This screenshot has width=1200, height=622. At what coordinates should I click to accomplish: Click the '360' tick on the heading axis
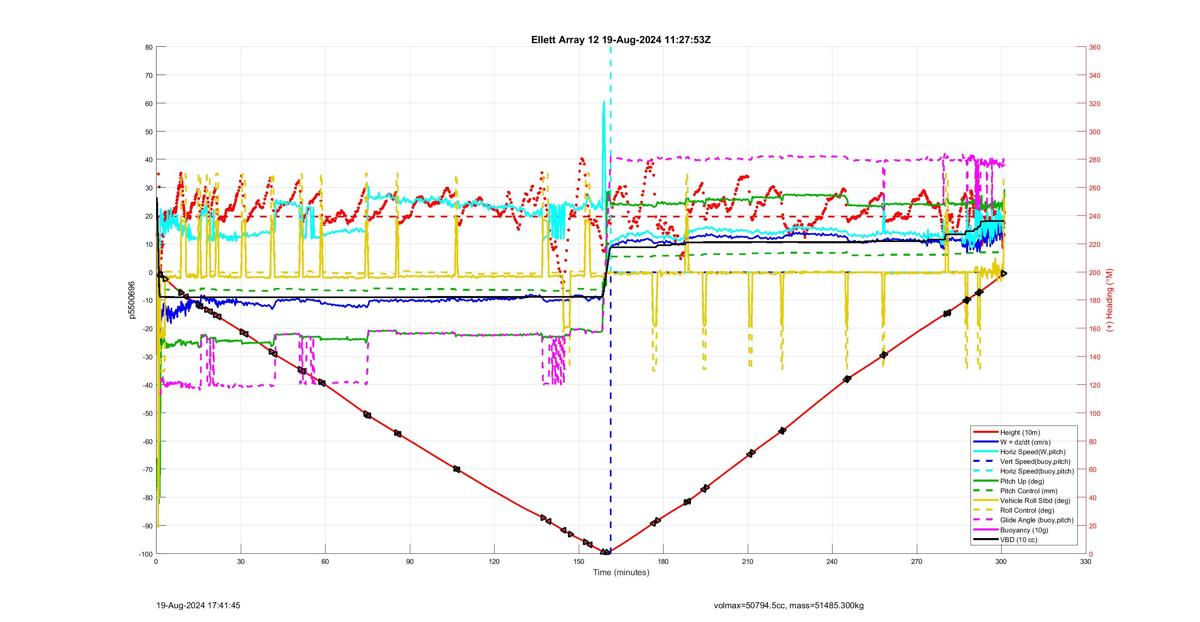click(1095, 47)
